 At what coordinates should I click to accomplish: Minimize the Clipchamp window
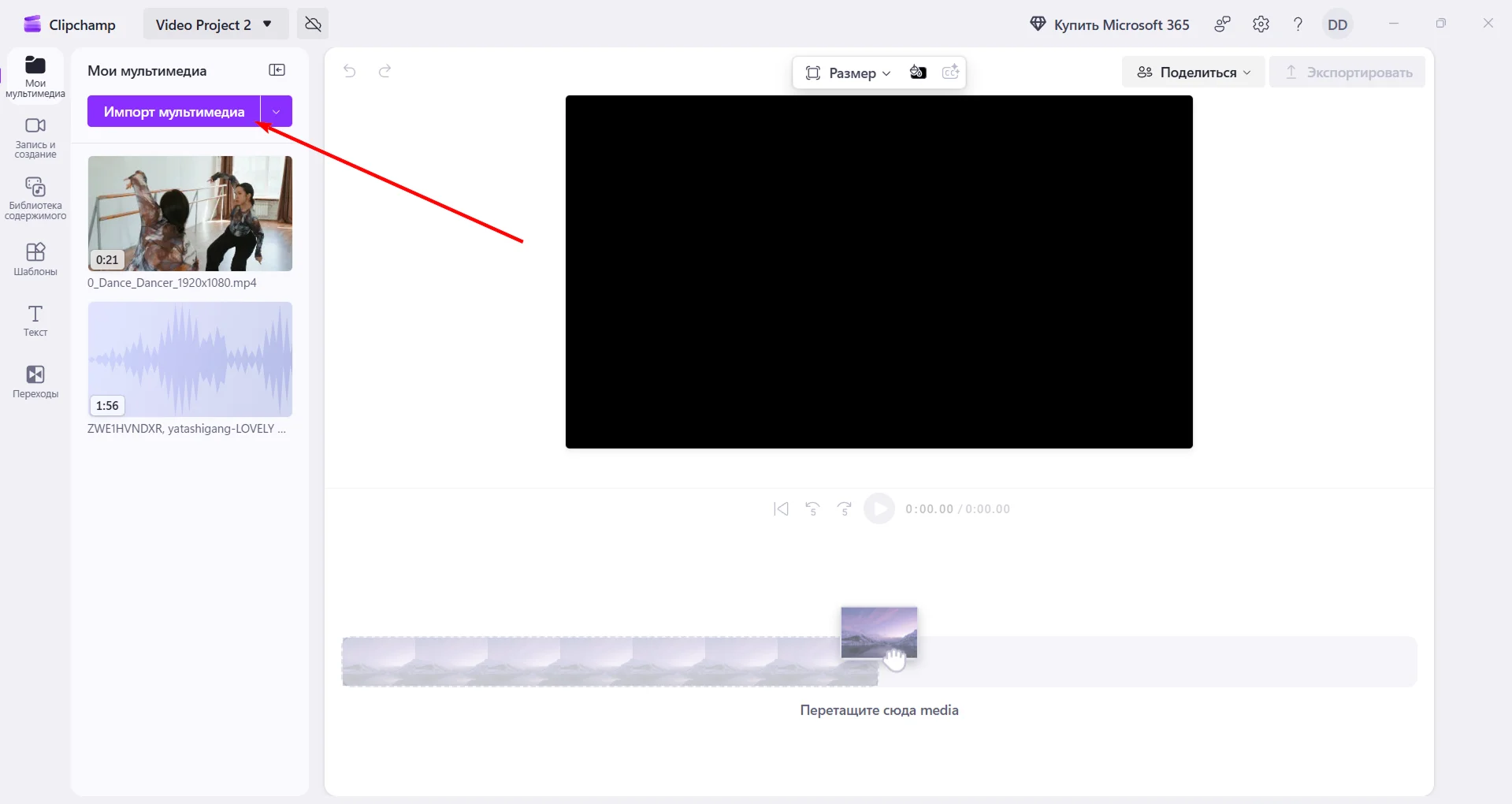pyautogui.click(x=1393, y=24)
